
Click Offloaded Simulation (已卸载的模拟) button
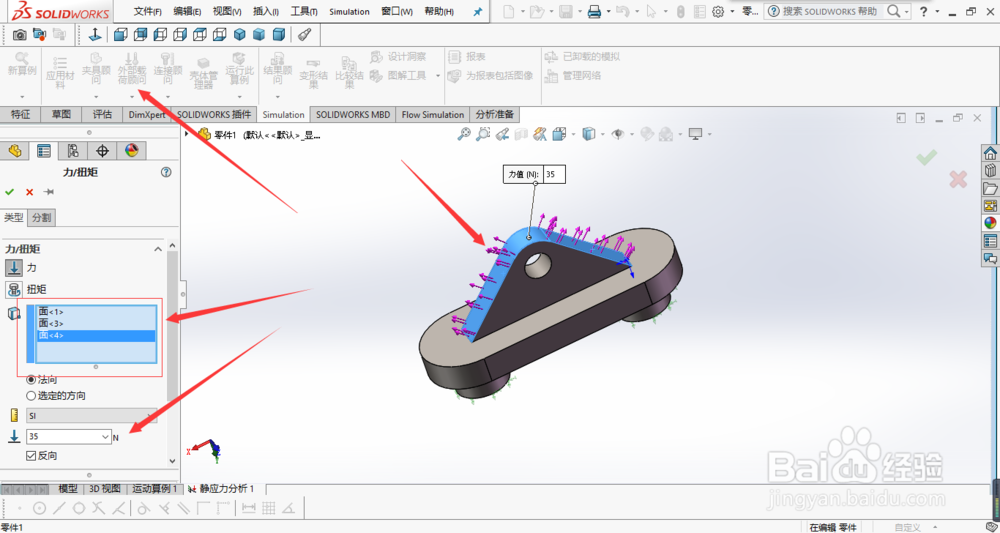point(582,57)
